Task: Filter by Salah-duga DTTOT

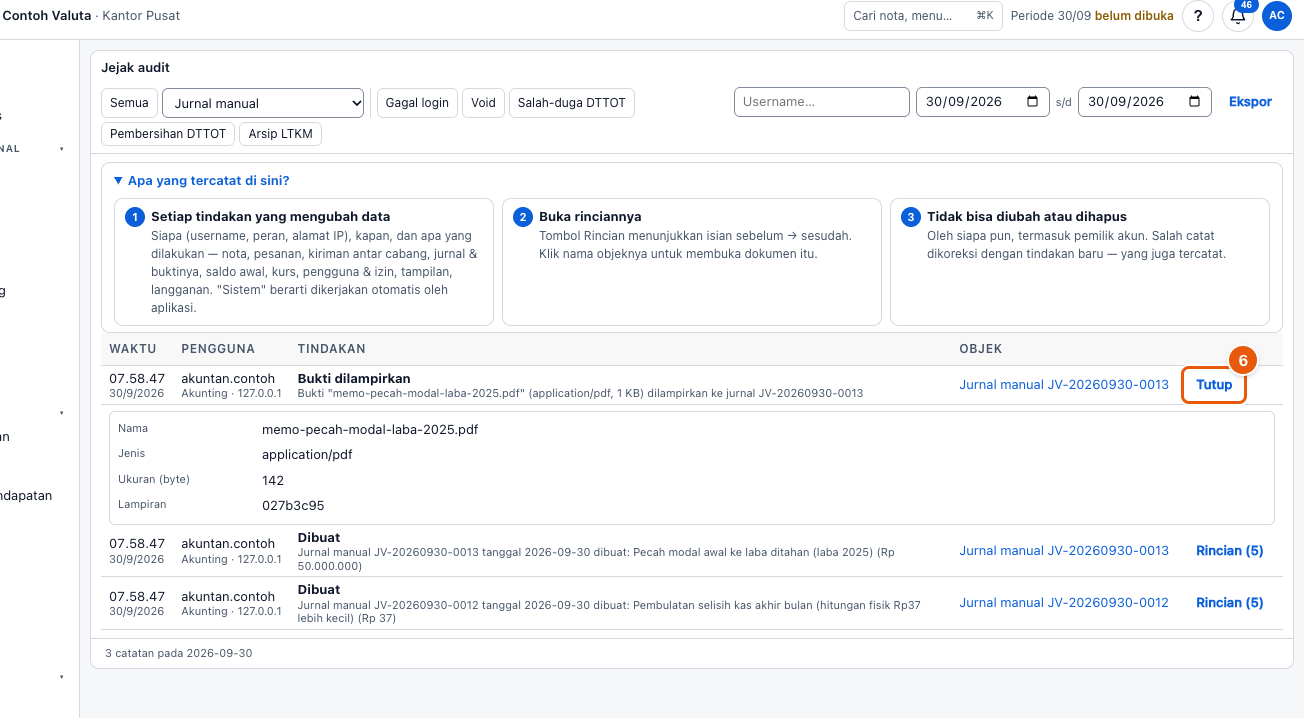Action: click(x=571, y=103)
